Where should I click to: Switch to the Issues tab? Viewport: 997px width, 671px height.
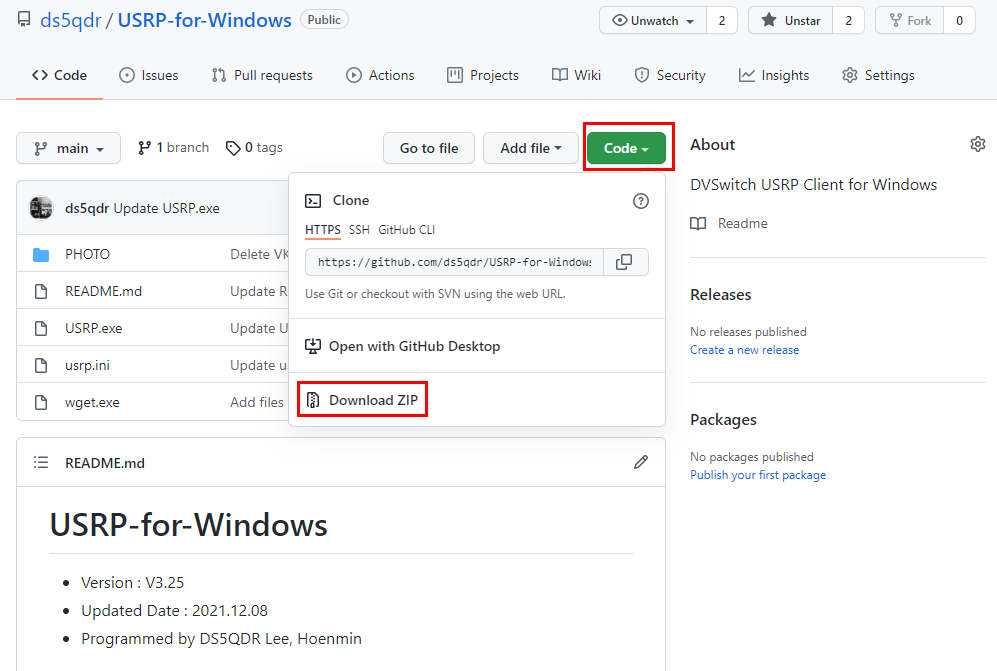click(149, 75)
